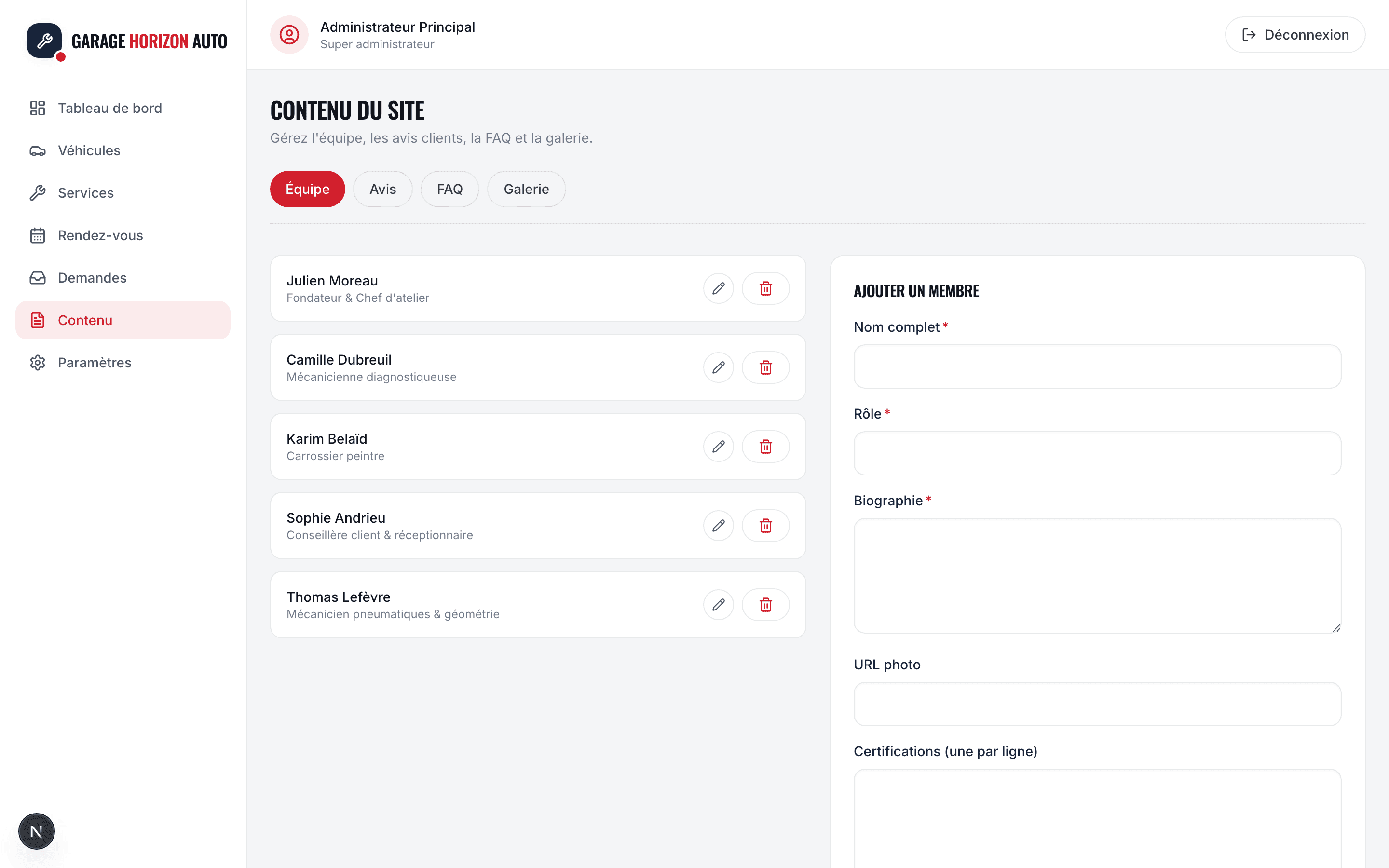The height and width of the screenshot is (868, 1389).
Task: Click the Véhicules car icon
Action: 38,150
